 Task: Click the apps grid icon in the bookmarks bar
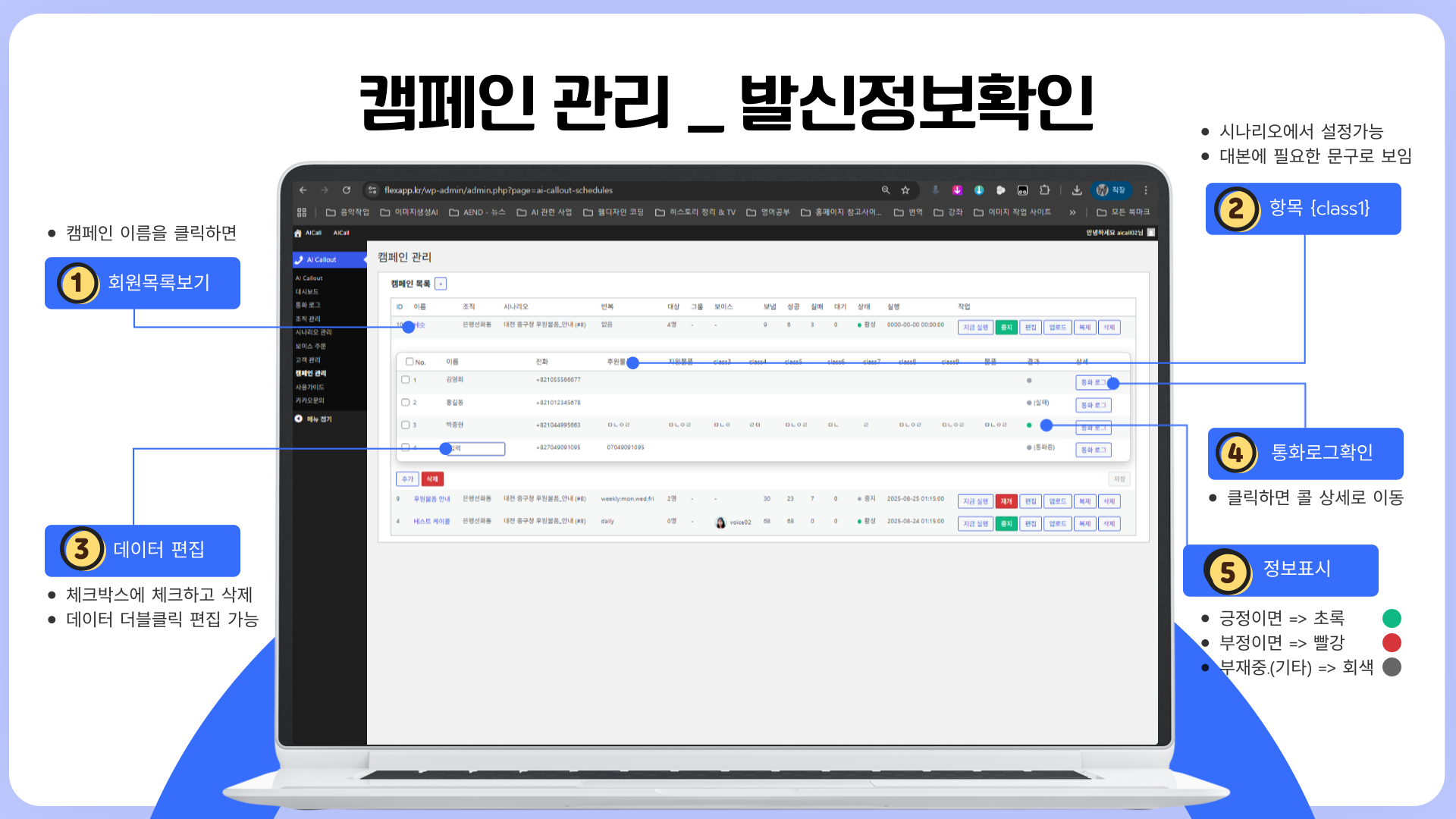(302, 212)
